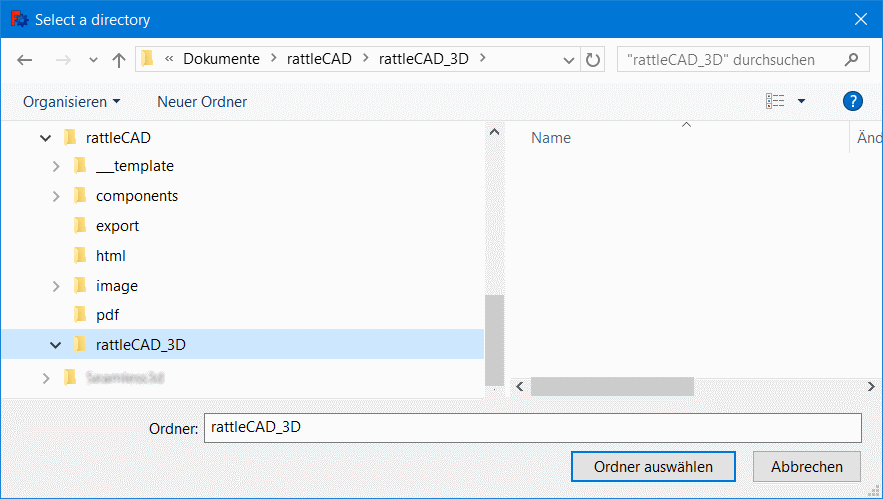Change view using the view icon

(775, 101)
